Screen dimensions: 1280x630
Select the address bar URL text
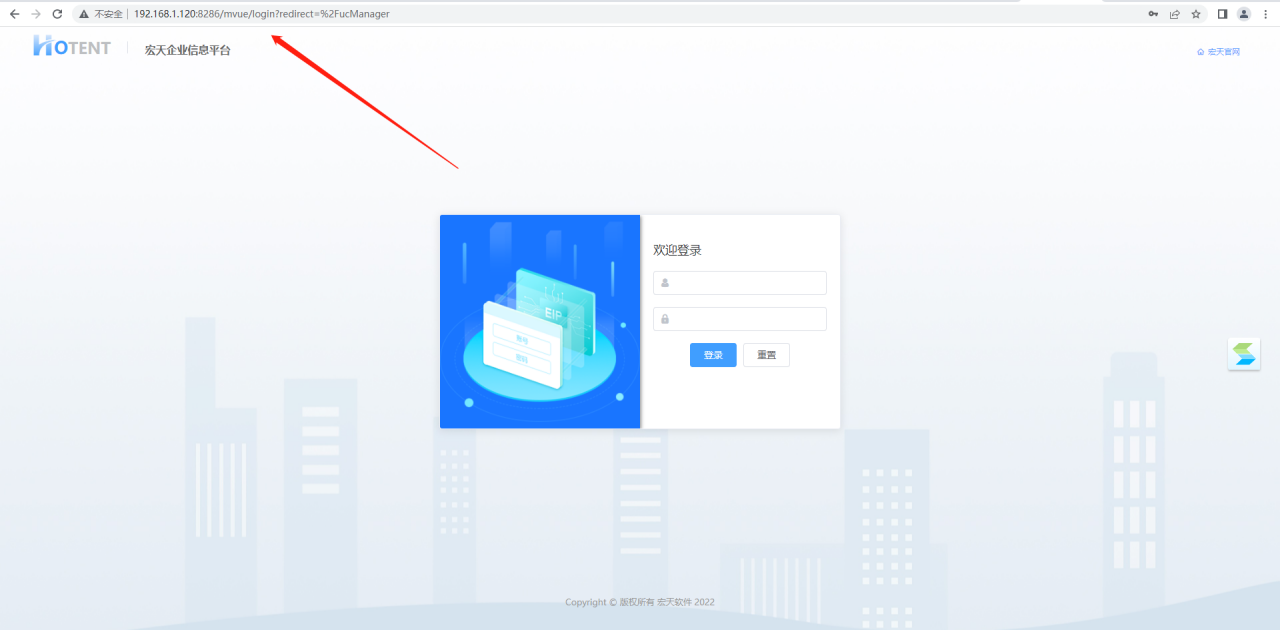click(x=262, y=14)
